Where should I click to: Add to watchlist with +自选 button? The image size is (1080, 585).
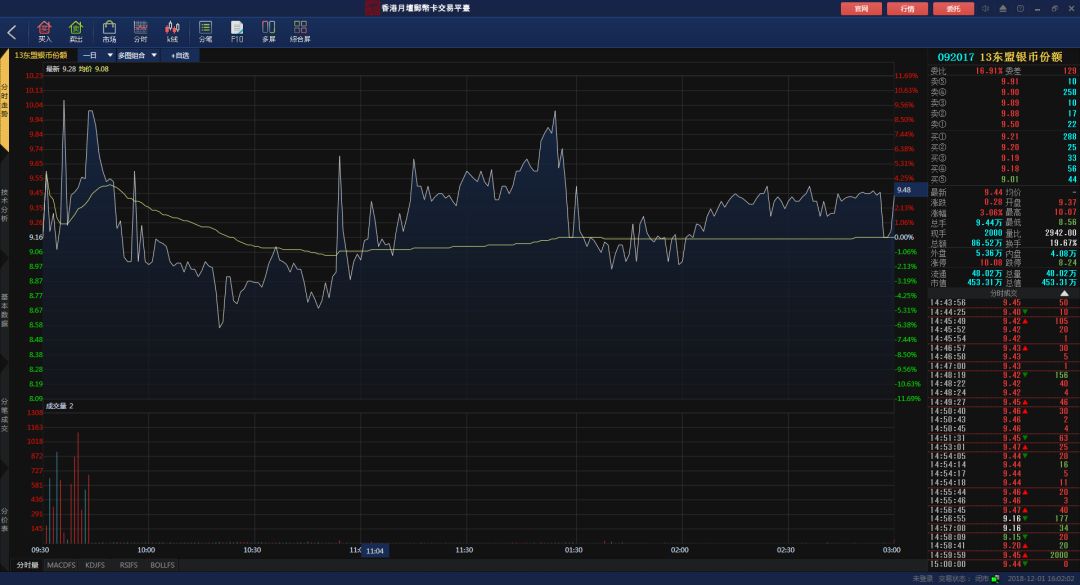[180, 55]
